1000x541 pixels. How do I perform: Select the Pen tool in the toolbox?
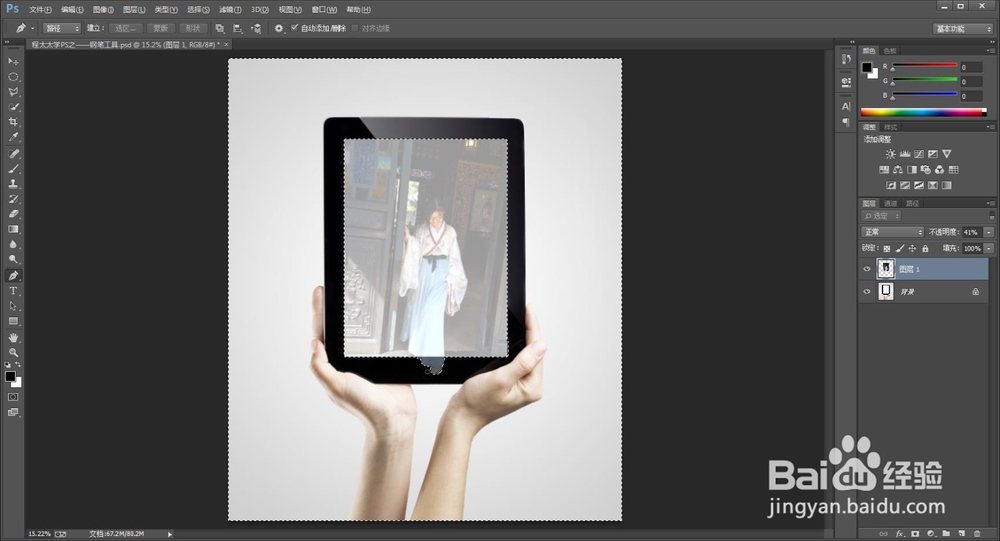(x=13, y=276)
